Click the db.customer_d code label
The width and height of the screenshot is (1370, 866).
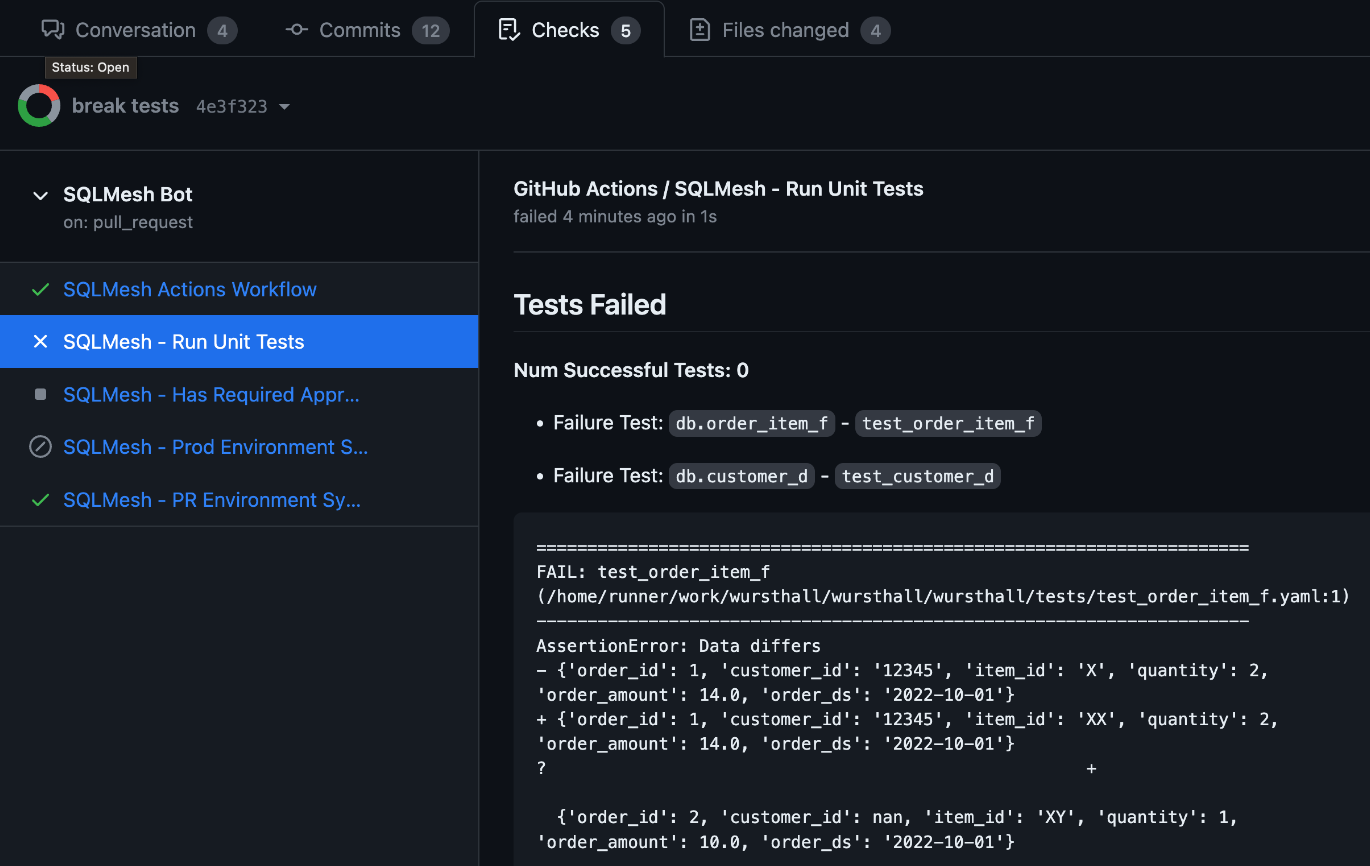[742, 476]
